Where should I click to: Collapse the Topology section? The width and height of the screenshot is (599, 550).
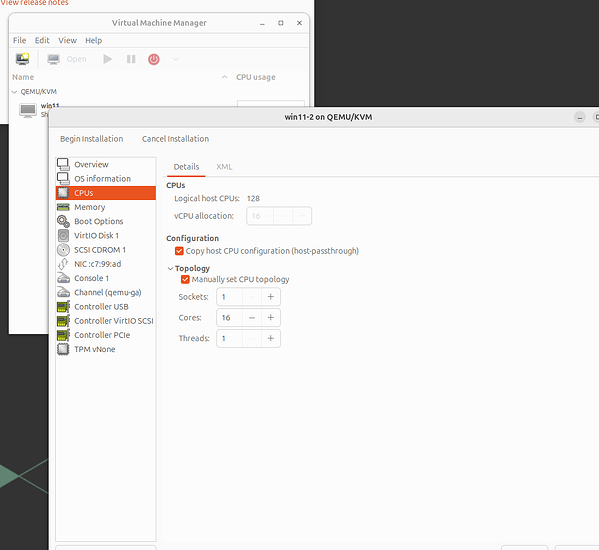(x=170, y=269)
